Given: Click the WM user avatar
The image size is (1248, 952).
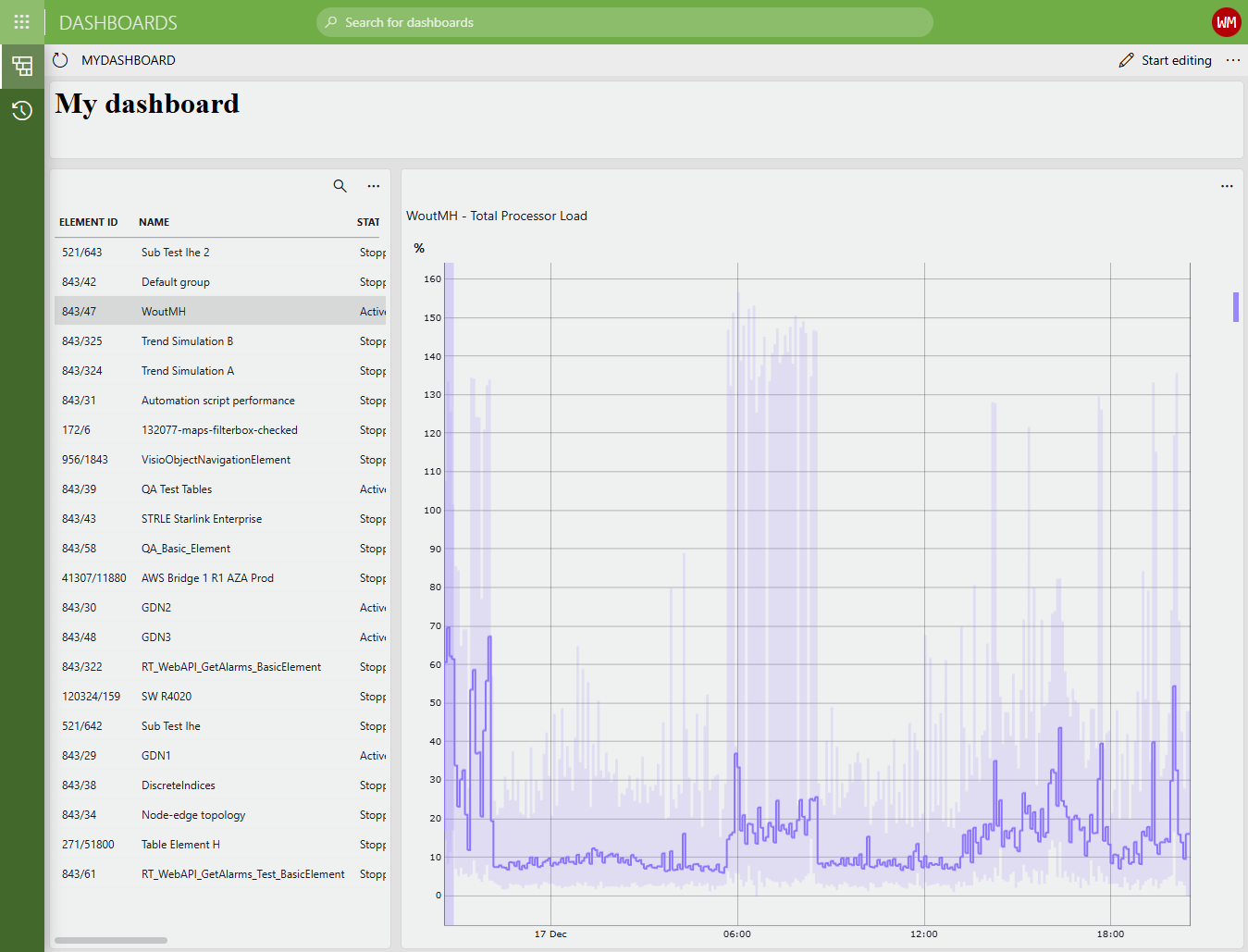Looking at the screenshot, I should click(x=1226, y=22).
